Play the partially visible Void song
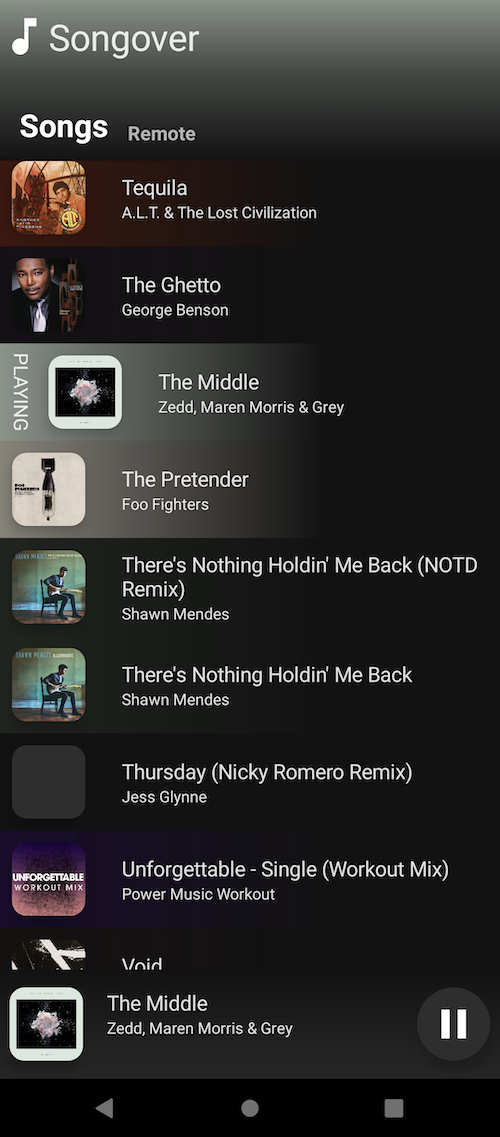The width and height of the screenshot is (500, 1137). [x=250, y=950]
